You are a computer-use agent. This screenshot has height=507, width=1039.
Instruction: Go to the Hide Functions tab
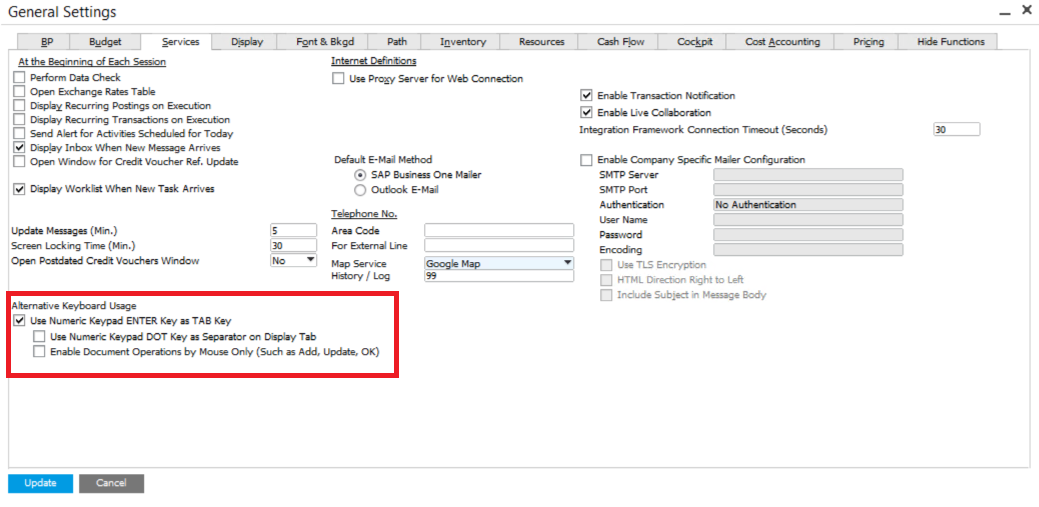pos(950,42)
